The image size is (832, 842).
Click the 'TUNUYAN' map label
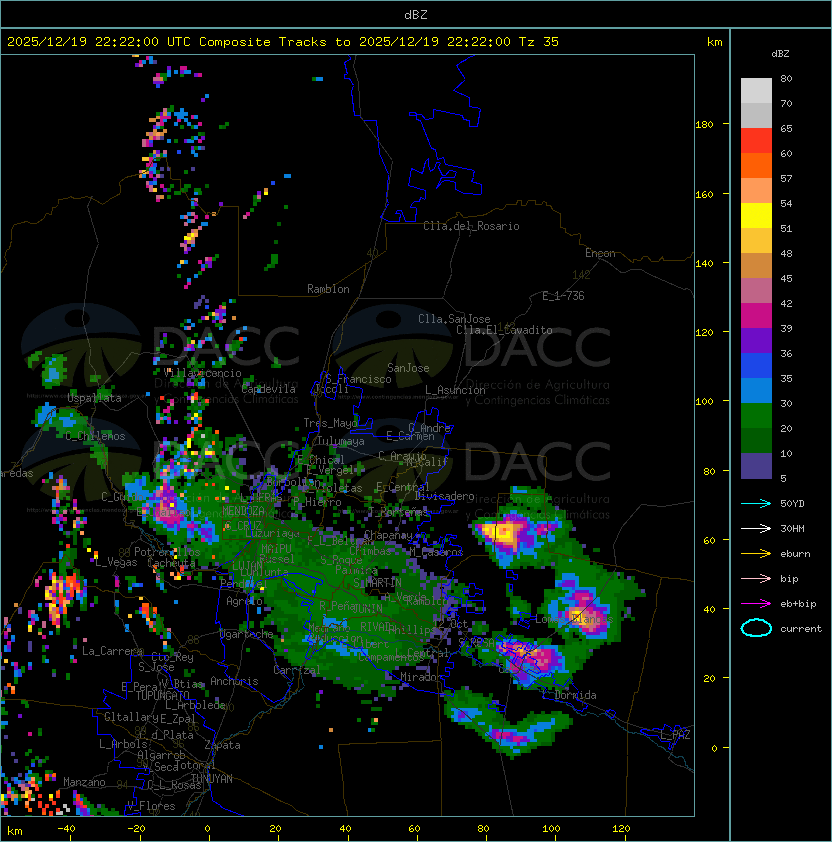pos(212,779)
